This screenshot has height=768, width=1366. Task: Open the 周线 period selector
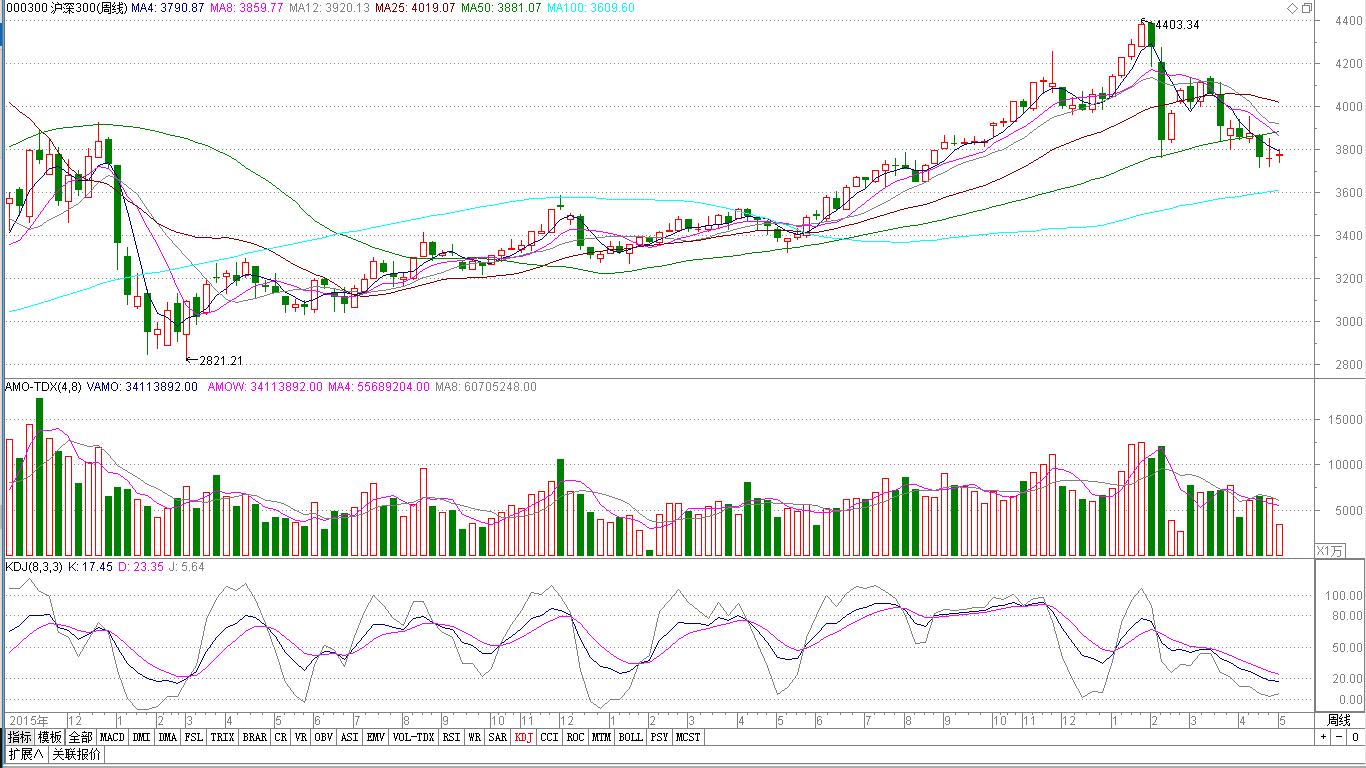1338,720
